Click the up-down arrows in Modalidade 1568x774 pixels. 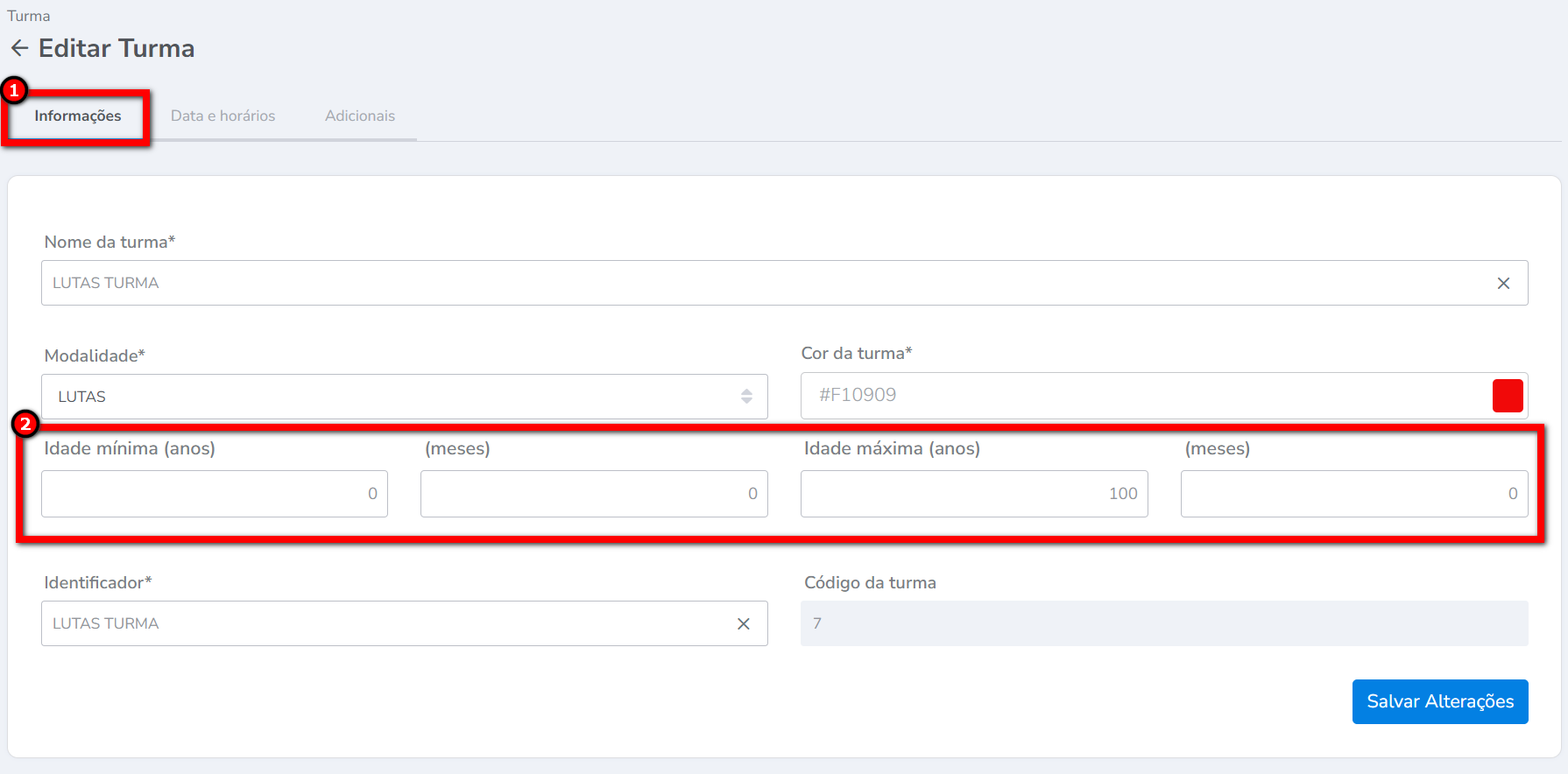[x=746, y=397]
